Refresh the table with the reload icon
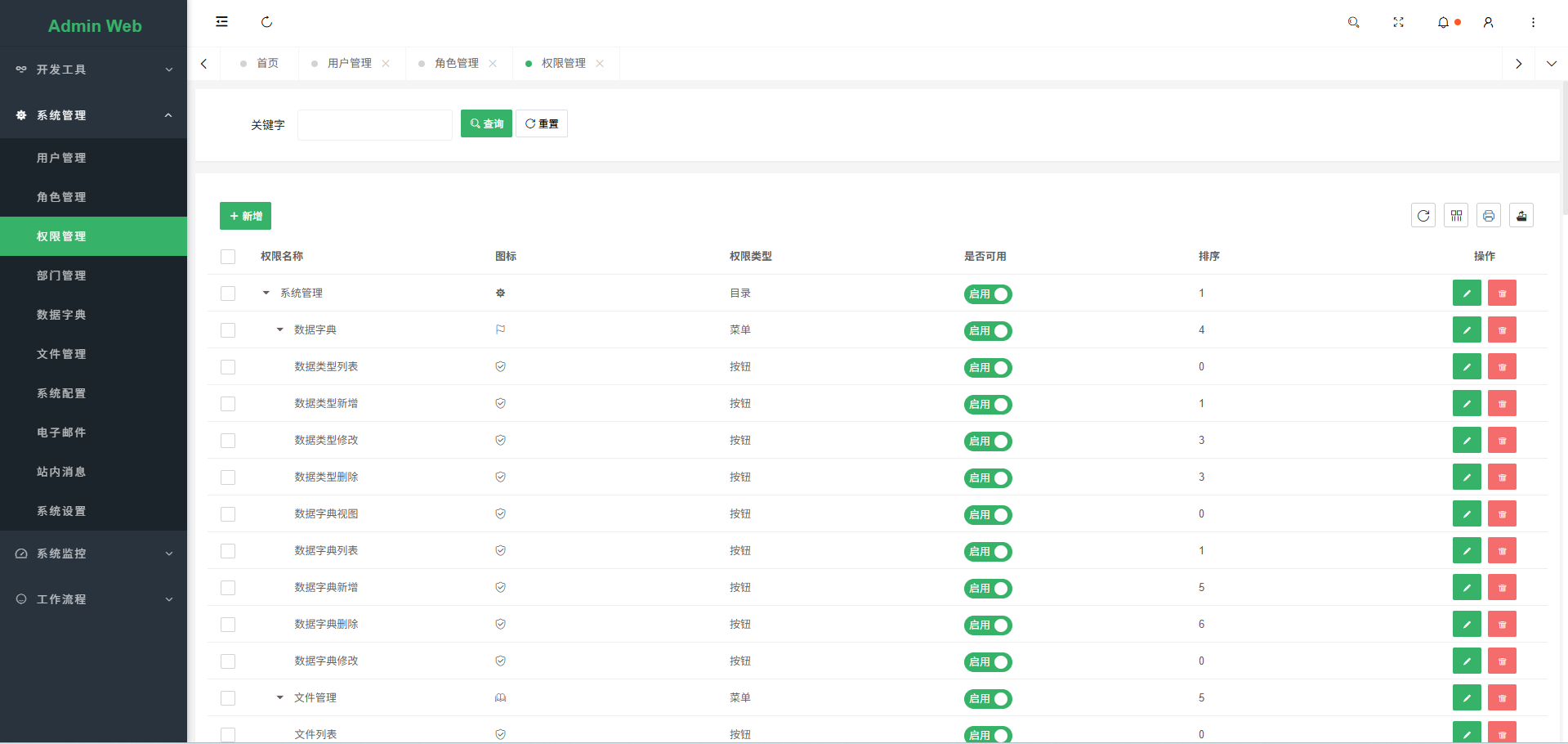The image size is (1568, 744). pos(1423,215)
